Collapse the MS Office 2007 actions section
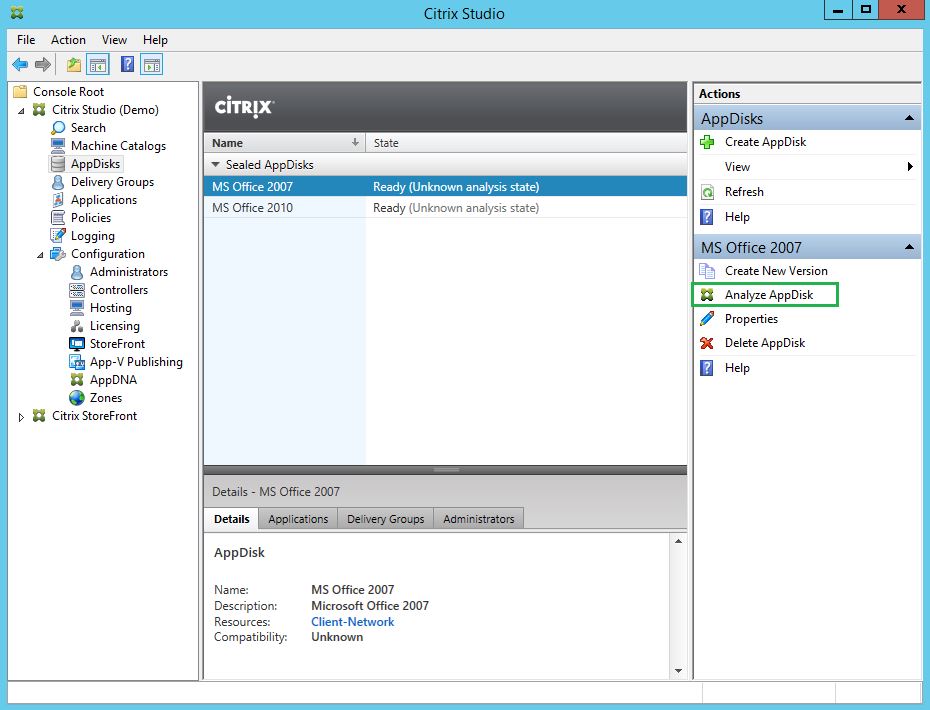The width and height of the screenshot is (930, 710). (909, 247)
